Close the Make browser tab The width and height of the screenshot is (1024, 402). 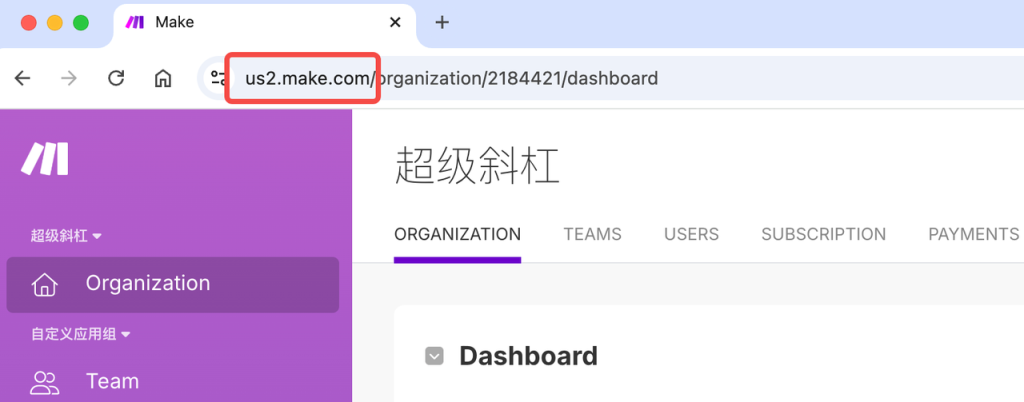[395, 22]
